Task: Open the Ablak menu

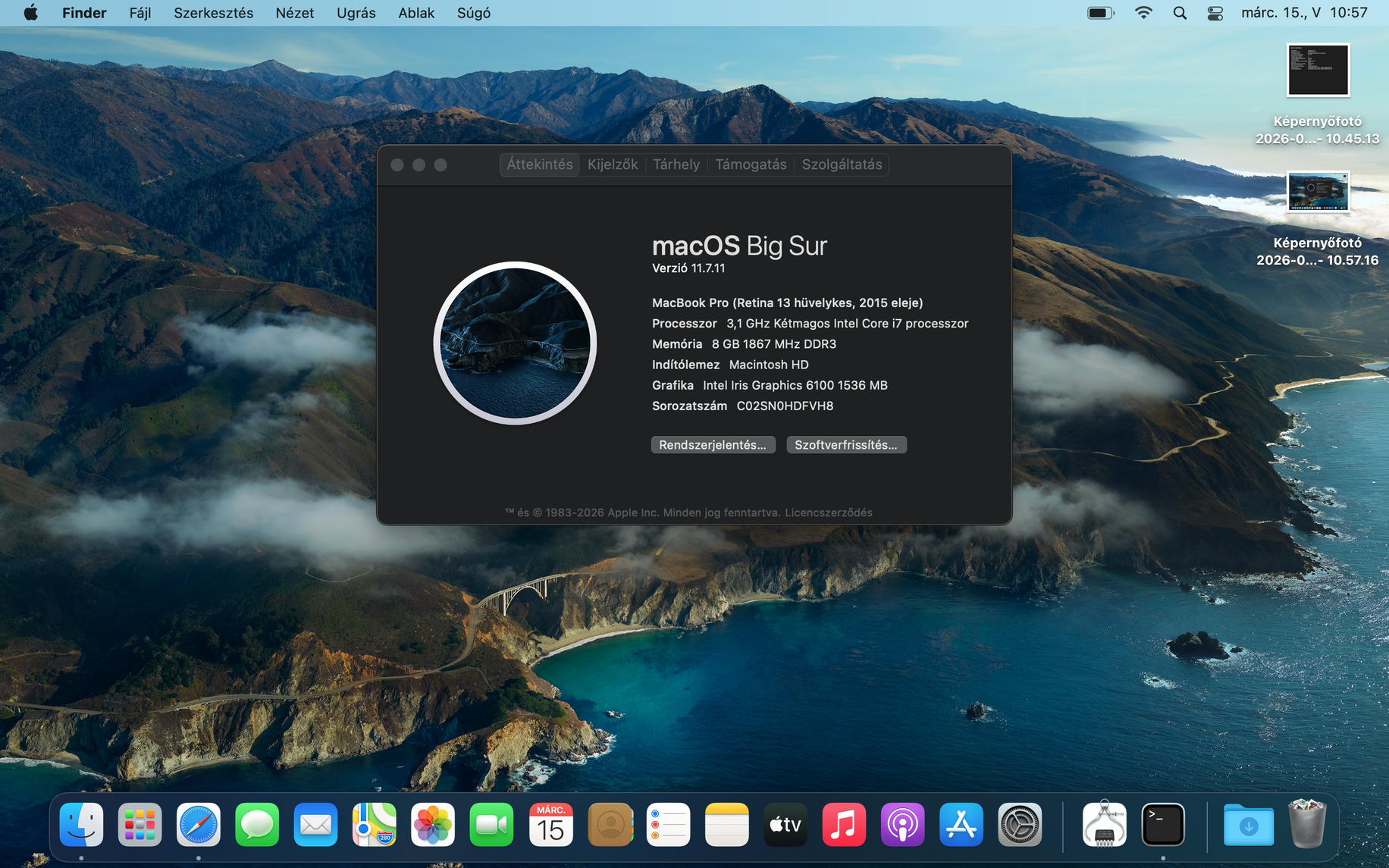Action: pos(416,13)
